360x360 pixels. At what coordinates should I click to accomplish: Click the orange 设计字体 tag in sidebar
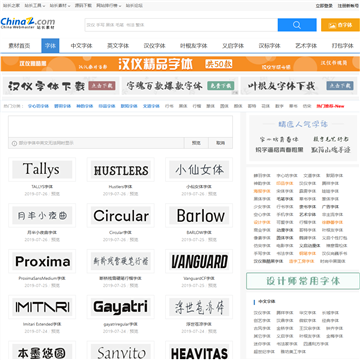262,222
